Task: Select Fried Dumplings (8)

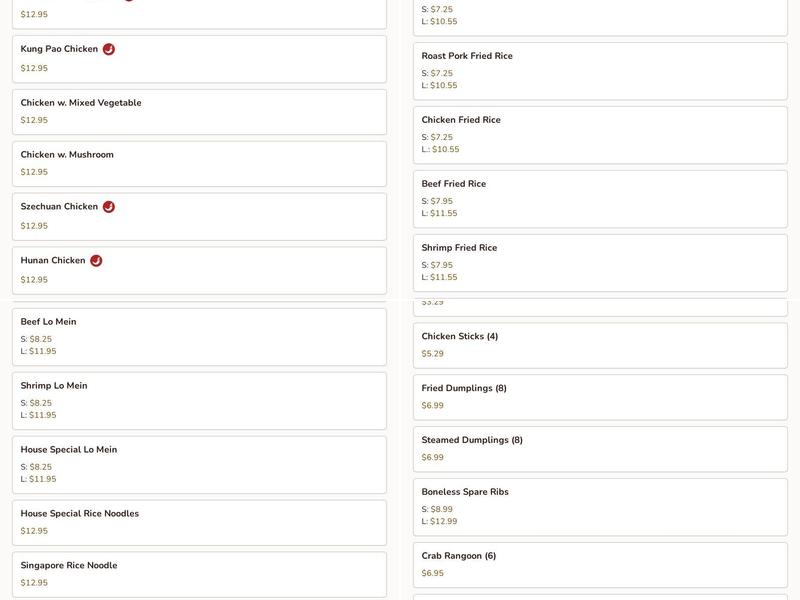Action: [x=600, y=397]
